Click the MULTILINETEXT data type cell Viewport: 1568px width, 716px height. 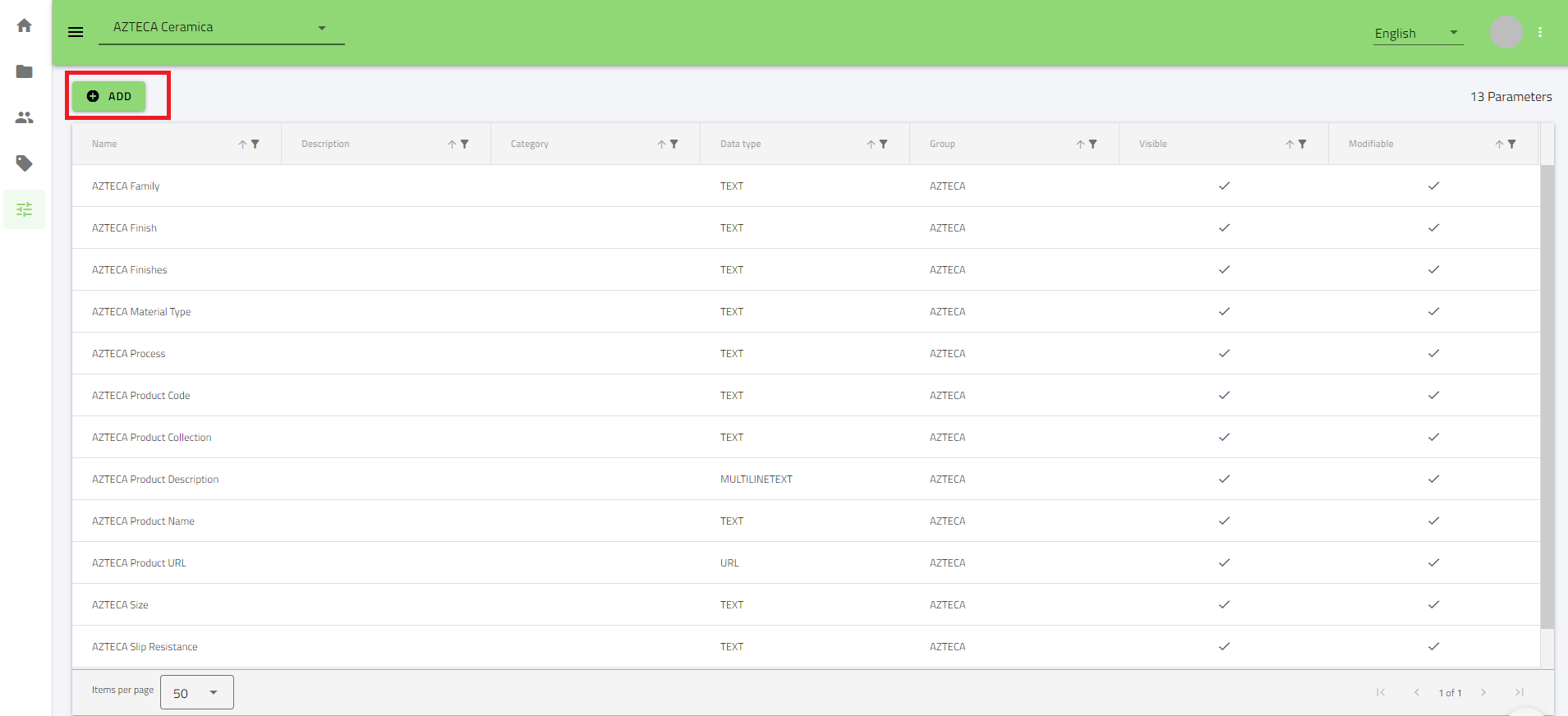coord(756,480)
